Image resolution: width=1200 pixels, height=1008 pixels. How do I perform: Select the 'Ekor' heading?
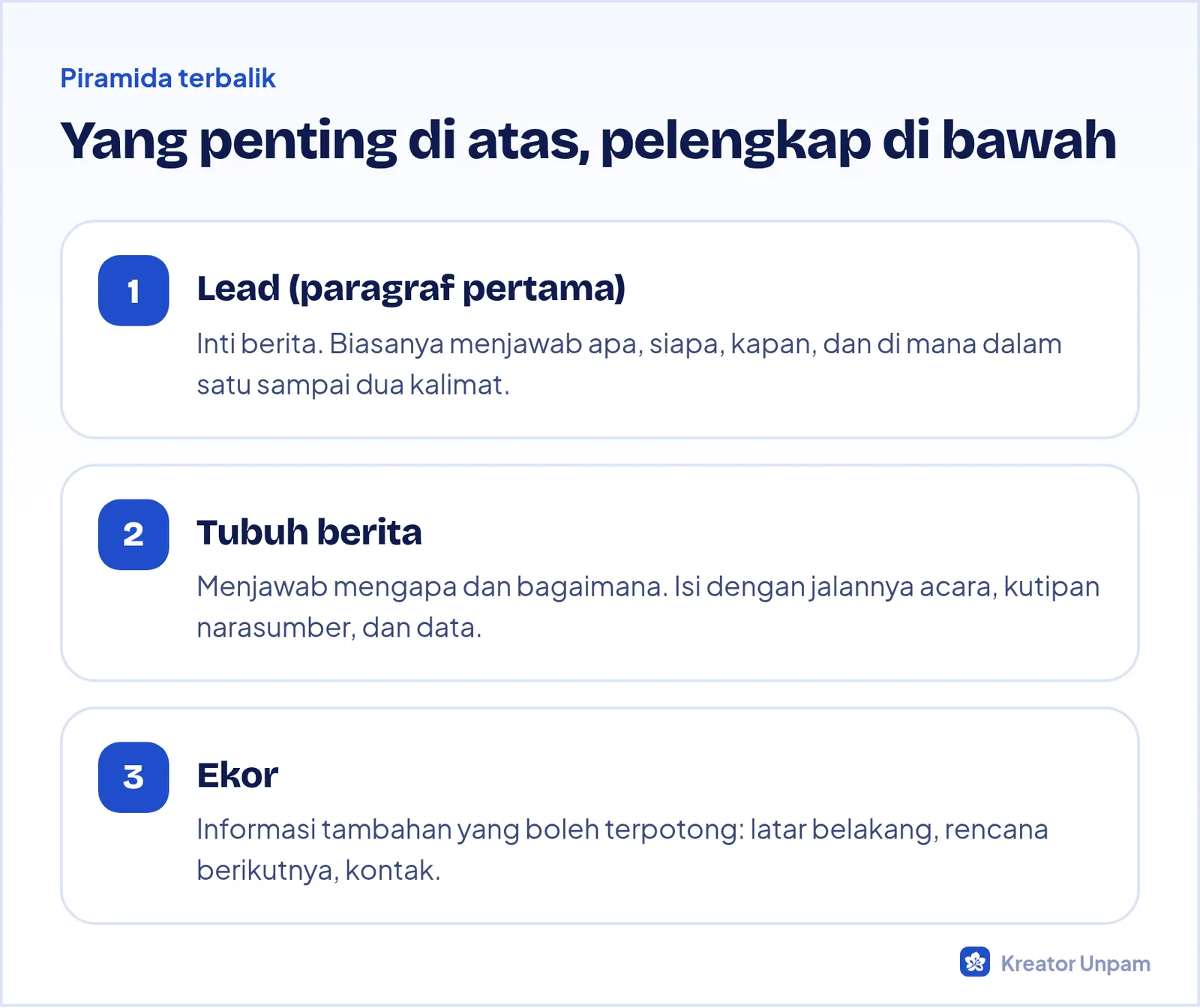(237, 775)
